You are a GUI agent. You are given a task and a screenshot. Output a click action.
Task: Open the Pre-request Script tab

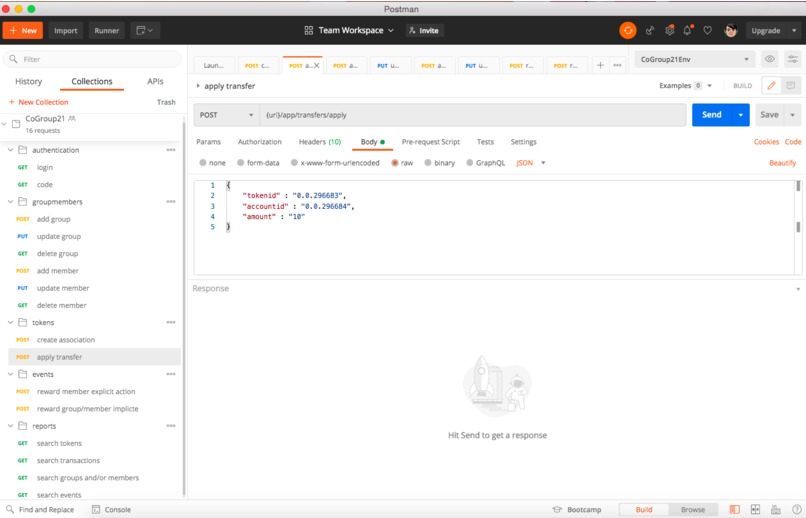tap(431, 142)
